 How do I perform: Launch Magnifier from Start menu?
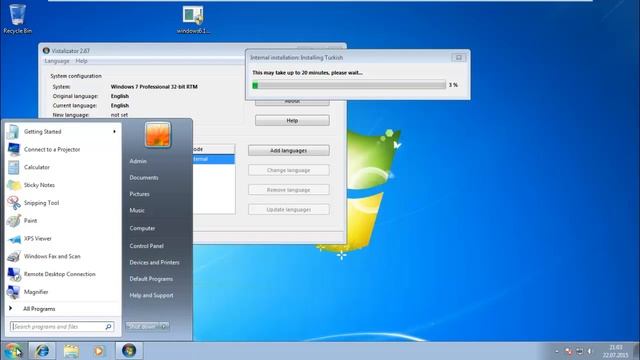pos(62,292)
